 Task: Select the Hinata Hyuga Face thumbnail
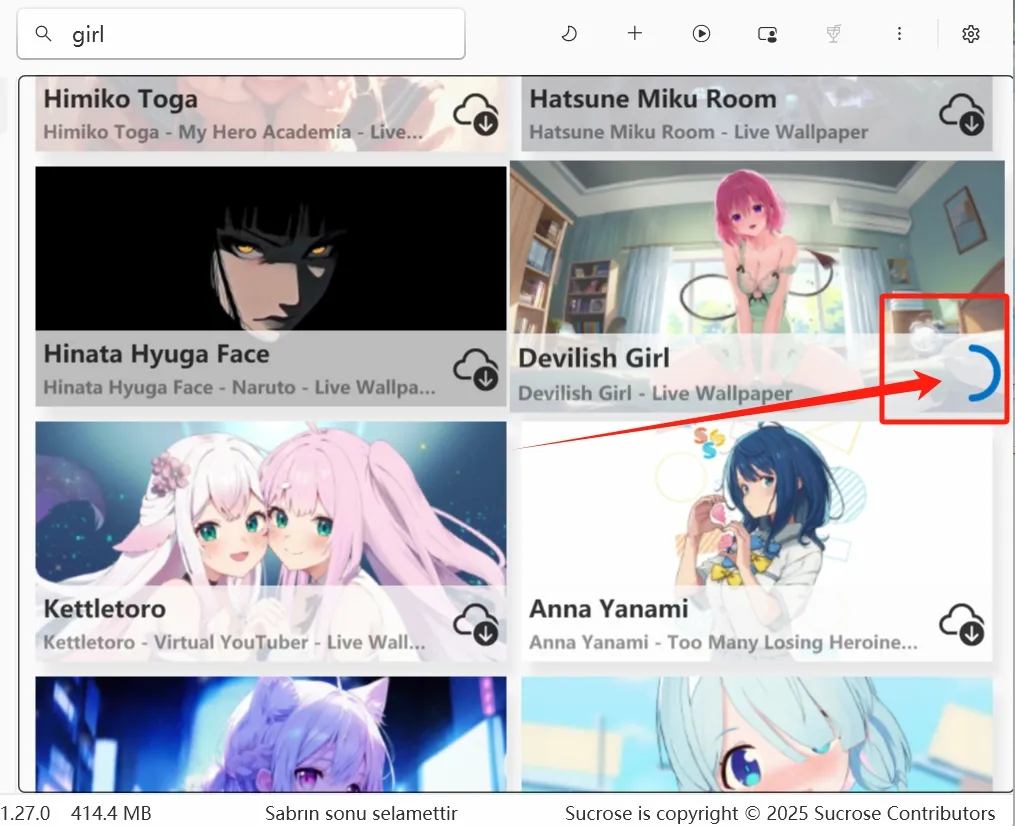pos(270,248)
